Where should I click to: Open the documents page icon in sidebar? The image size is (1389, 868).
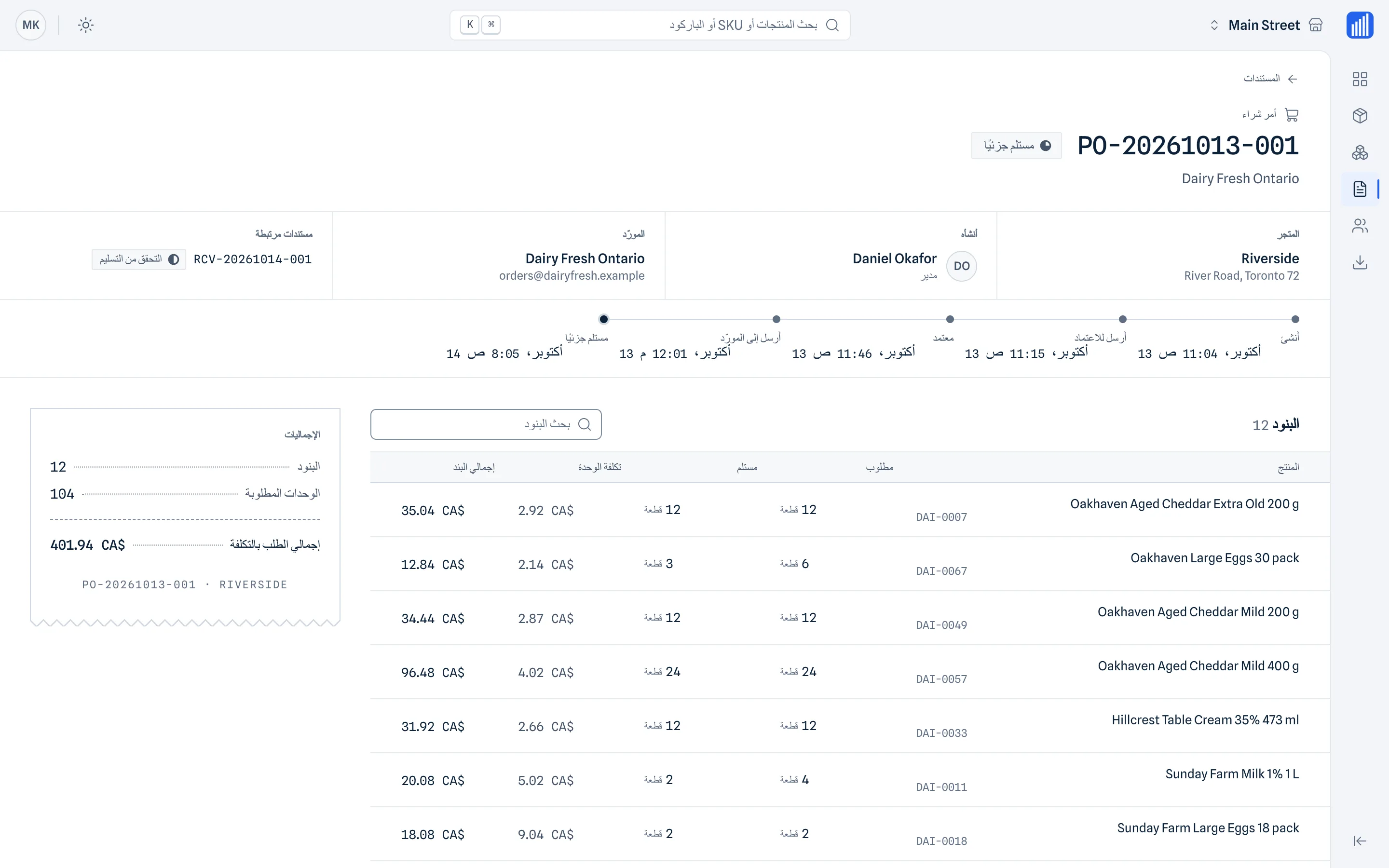[x=1360, y=189]
